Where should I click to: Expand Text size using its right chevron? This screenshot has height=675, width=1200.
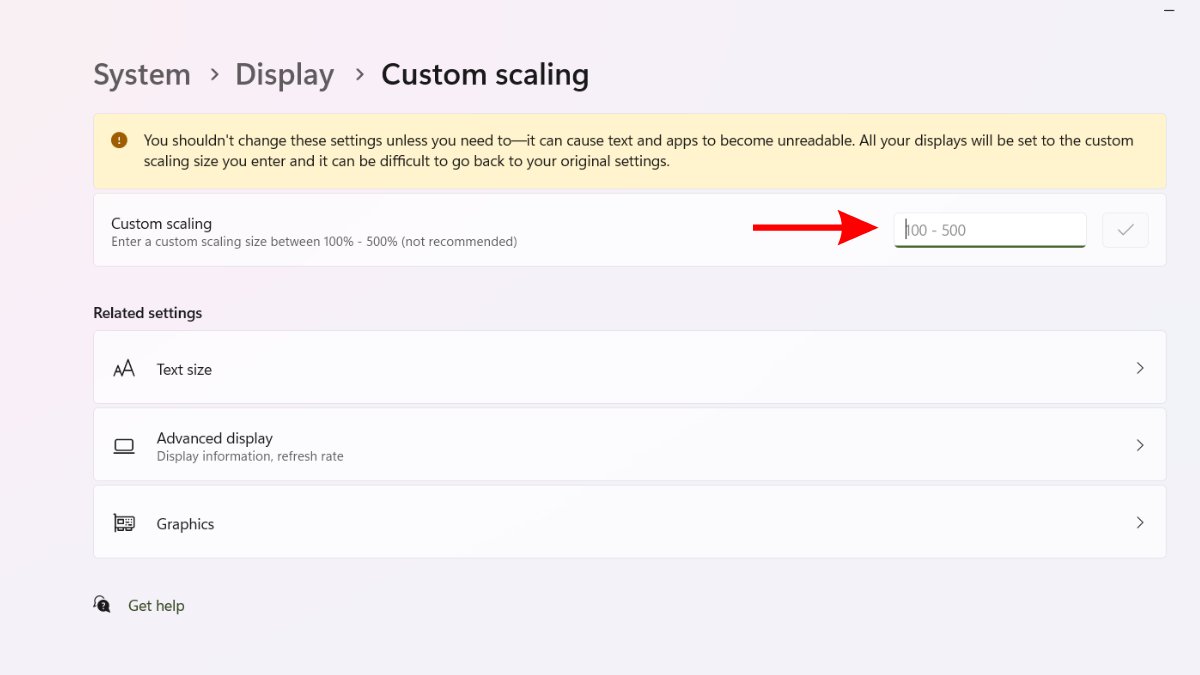click(x=1140, y=368)
